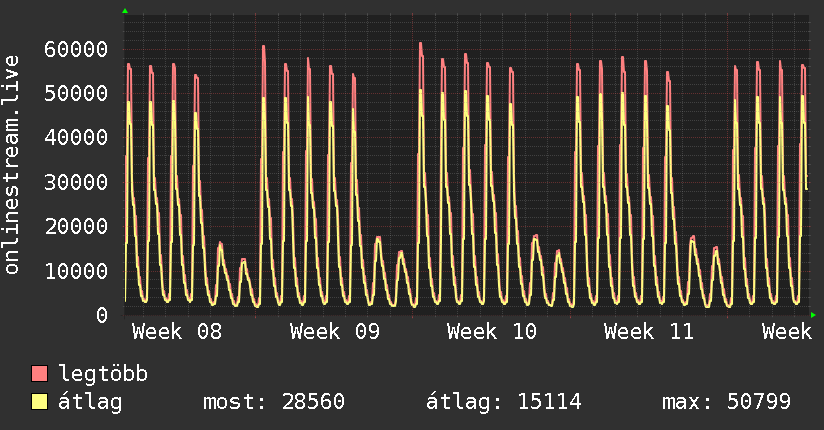824x430 pixels.
Task: Click the most: 28560 value
Action: 274,402
